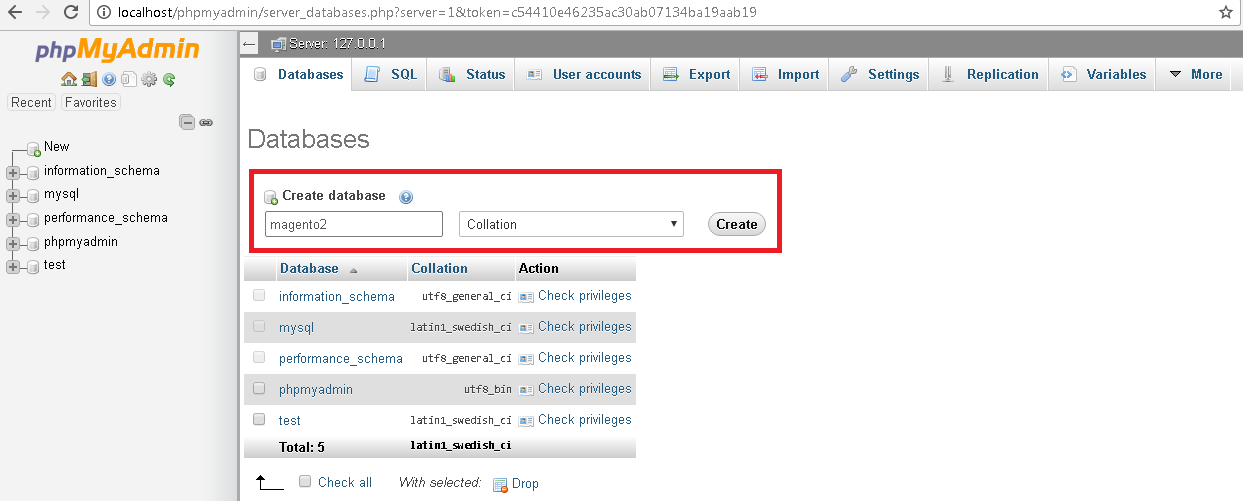Click the browser address bar
This screenshot has height=501, width=1243.
click(x=650, y=13)
